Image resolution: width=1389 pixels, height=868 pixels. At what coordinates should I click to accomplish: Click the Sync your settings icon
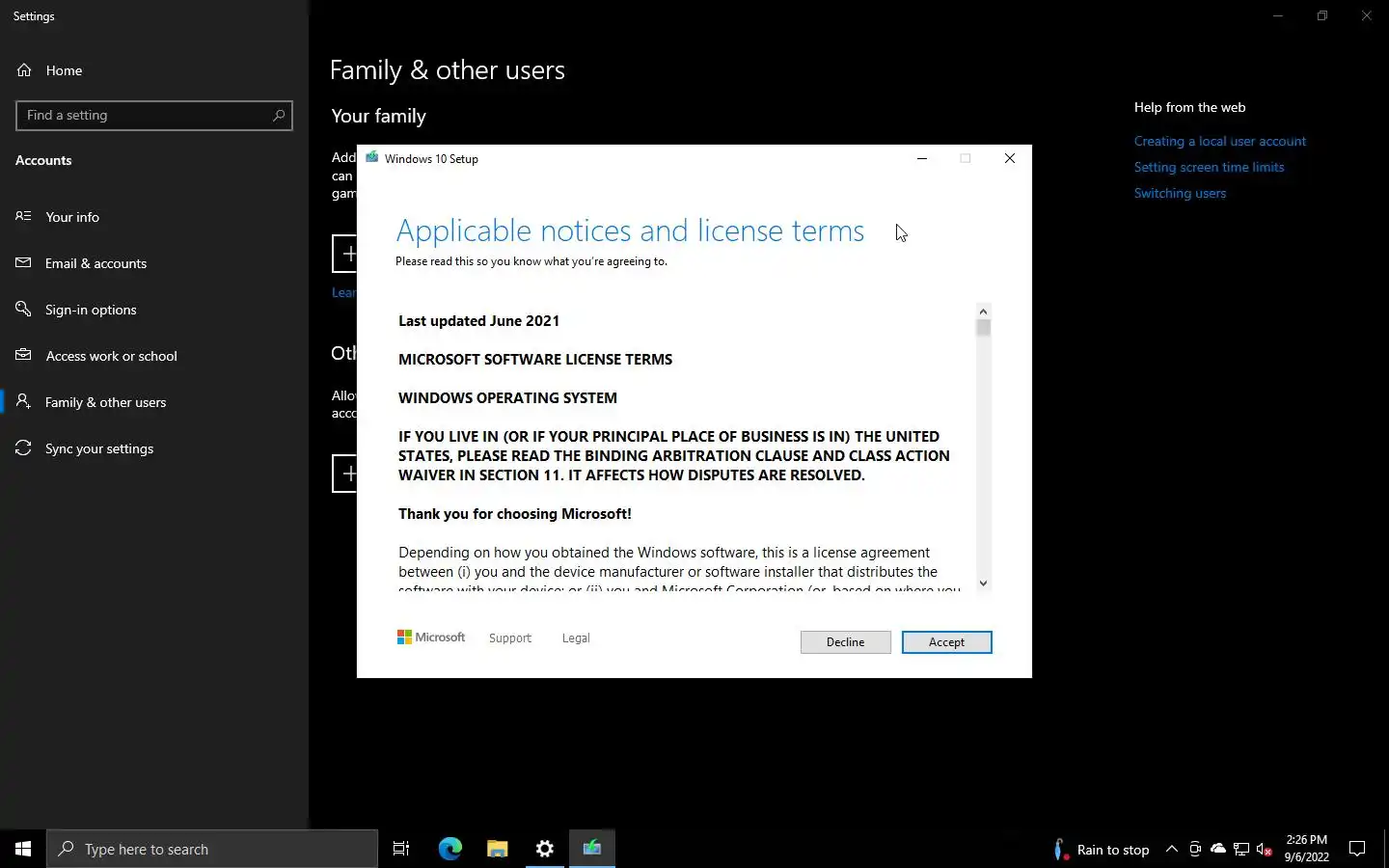23,448
